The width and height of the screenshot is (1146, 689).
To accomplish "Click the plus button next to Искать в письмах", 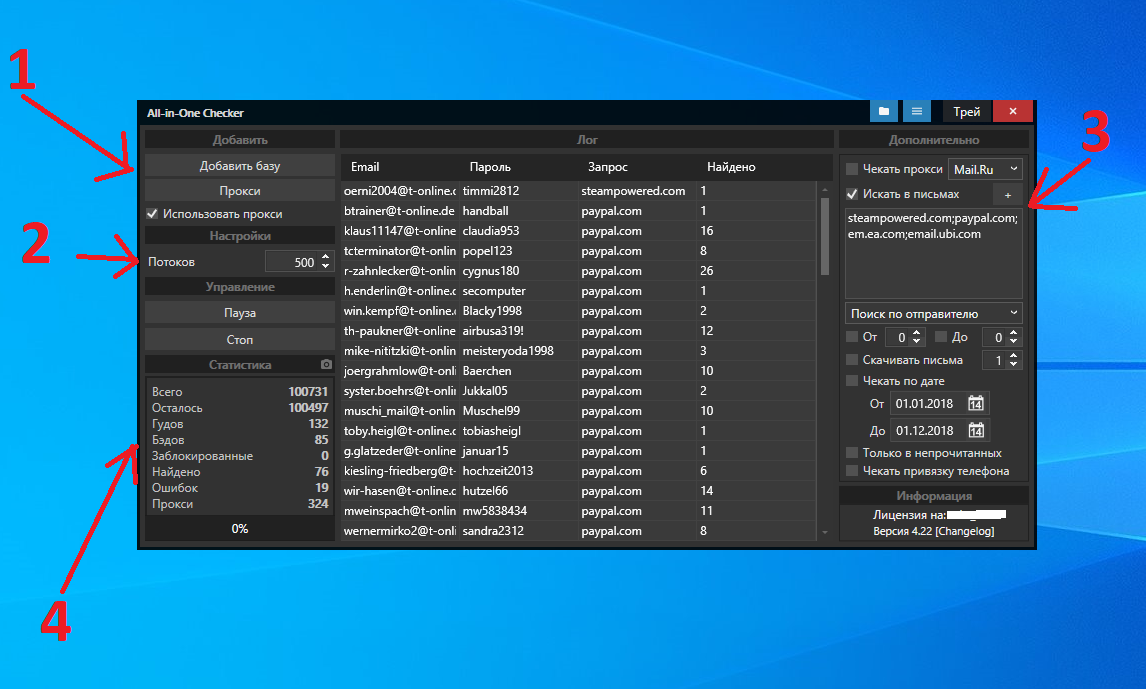I will point(1008,194).
